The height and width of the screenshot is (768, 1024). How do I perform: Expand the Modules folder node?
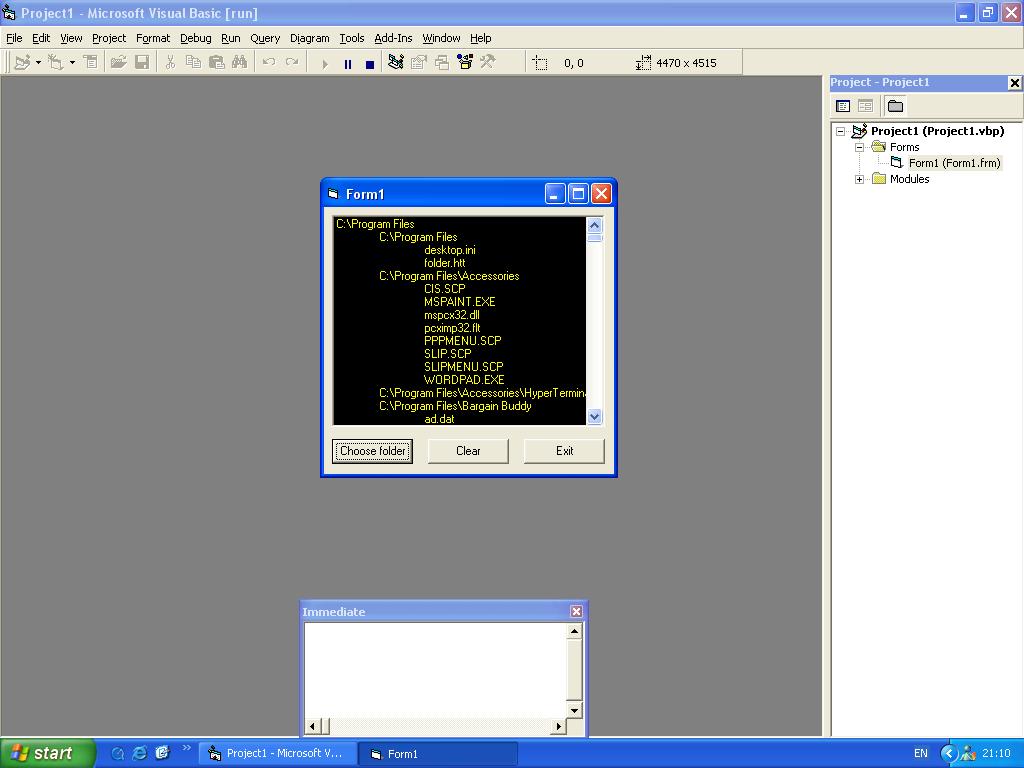pyautogui.click(x=859, y=179)
